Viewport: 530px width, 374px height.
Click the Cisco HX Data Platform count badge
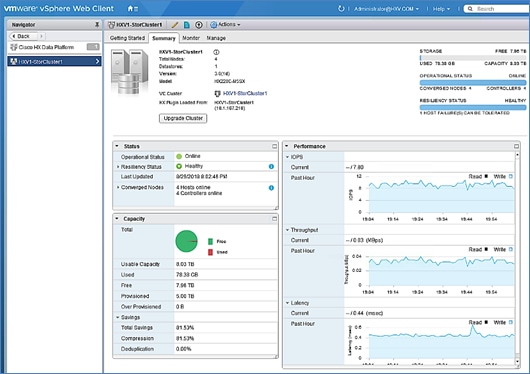(93, 47)
